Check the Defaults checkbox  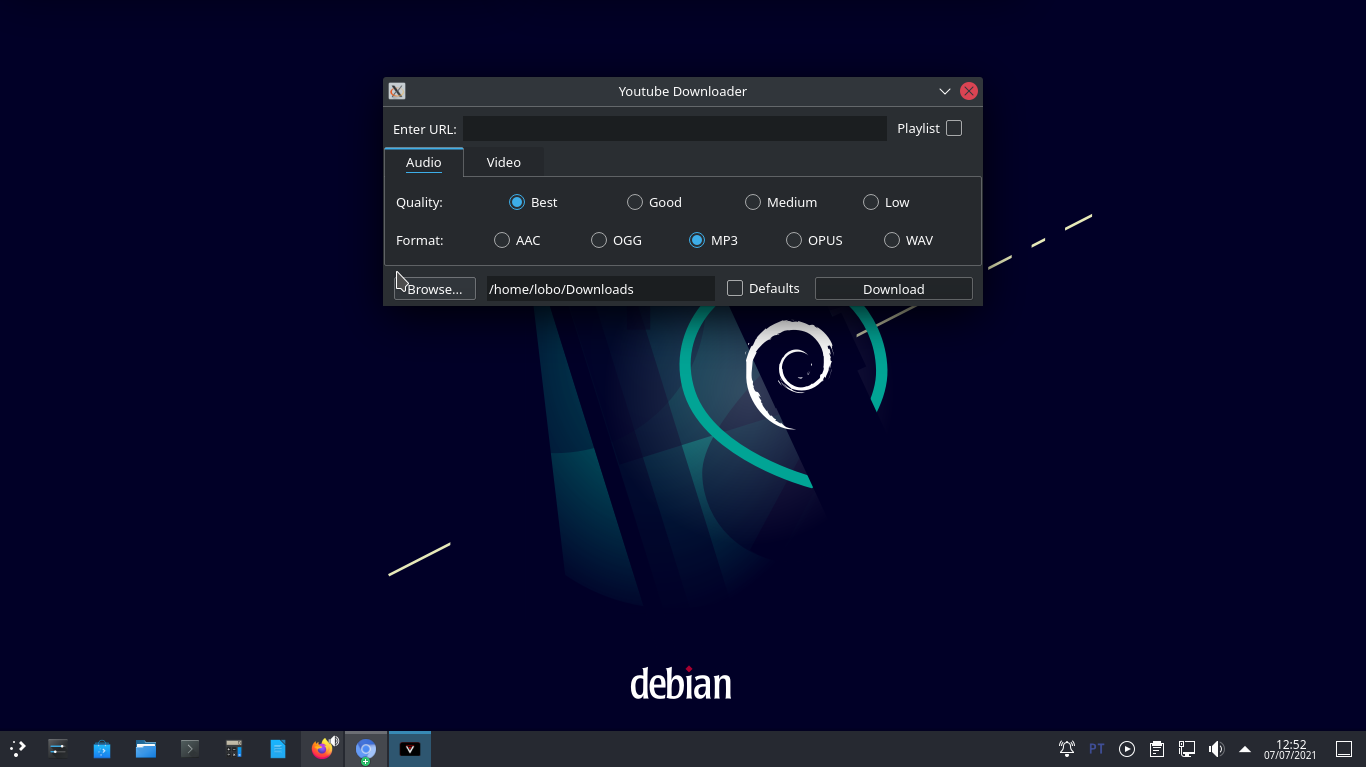[735, 288]
